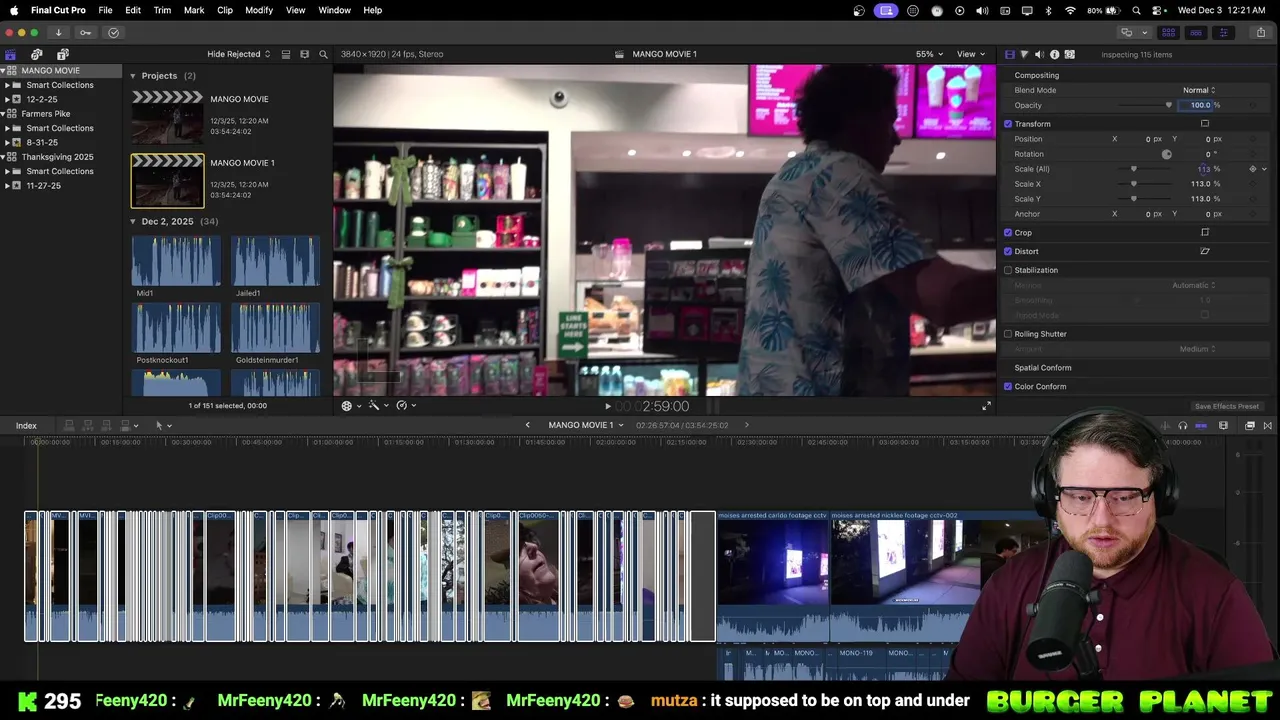Toggle the Color Conform checkbox
The height and width of the screenshot is (720, 1280).
coord(1008,386)
